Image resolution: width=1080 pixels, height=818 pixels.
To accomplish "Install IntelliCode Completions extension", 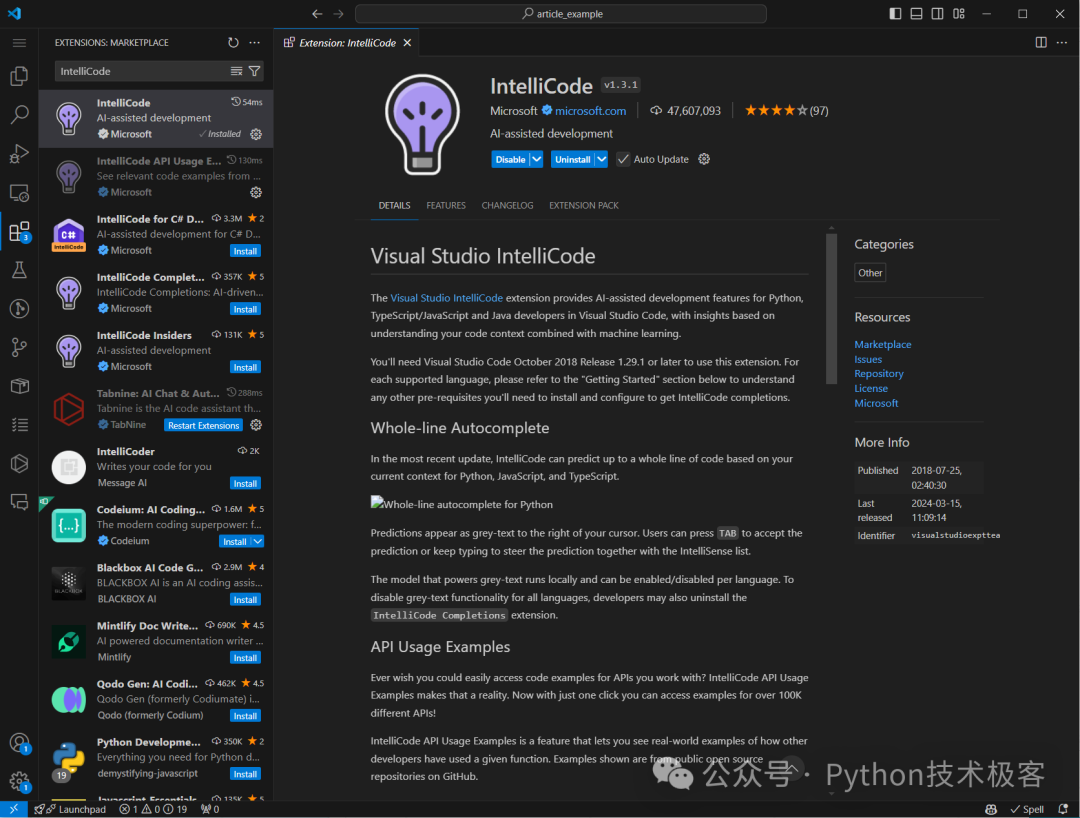I will [x=245, y=309].
